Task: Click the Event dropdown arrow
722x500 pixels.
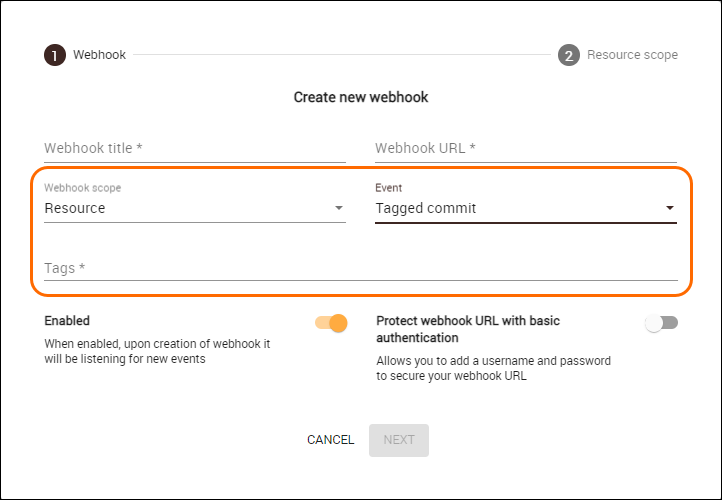Action: point(670,208)
